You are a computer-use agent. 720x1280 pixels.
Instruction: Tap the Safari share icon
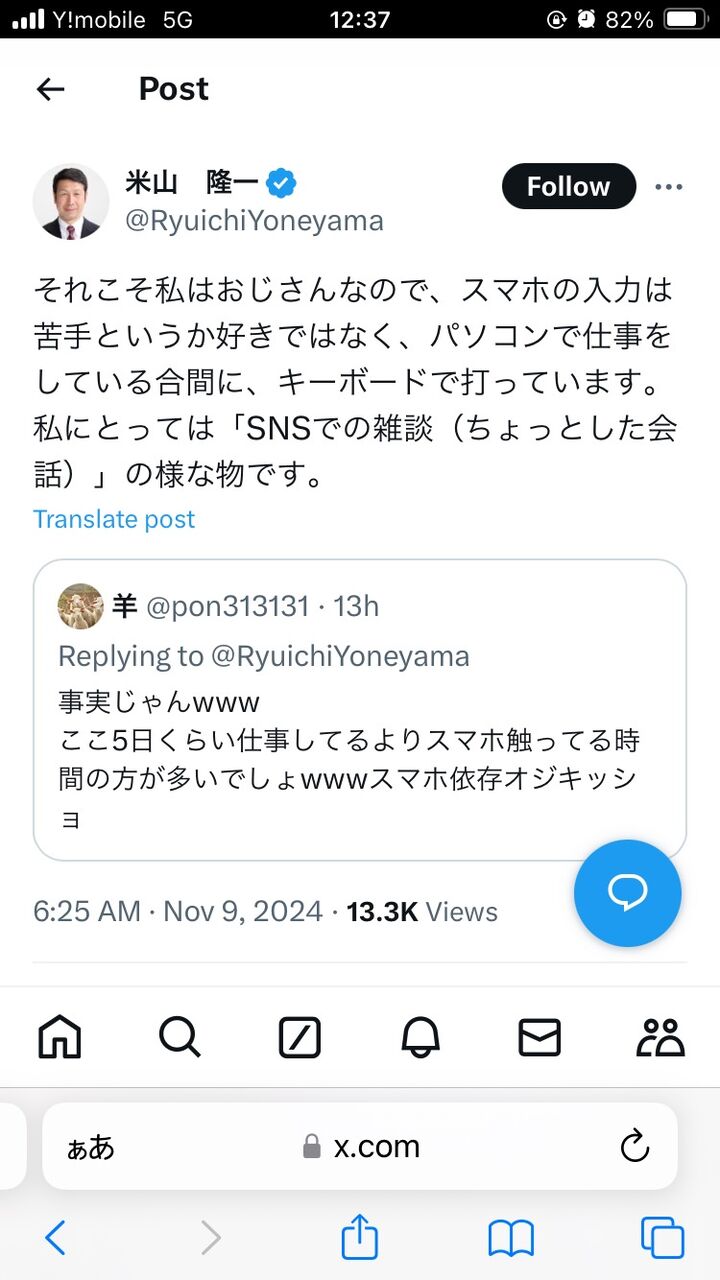pos(360,1238)
